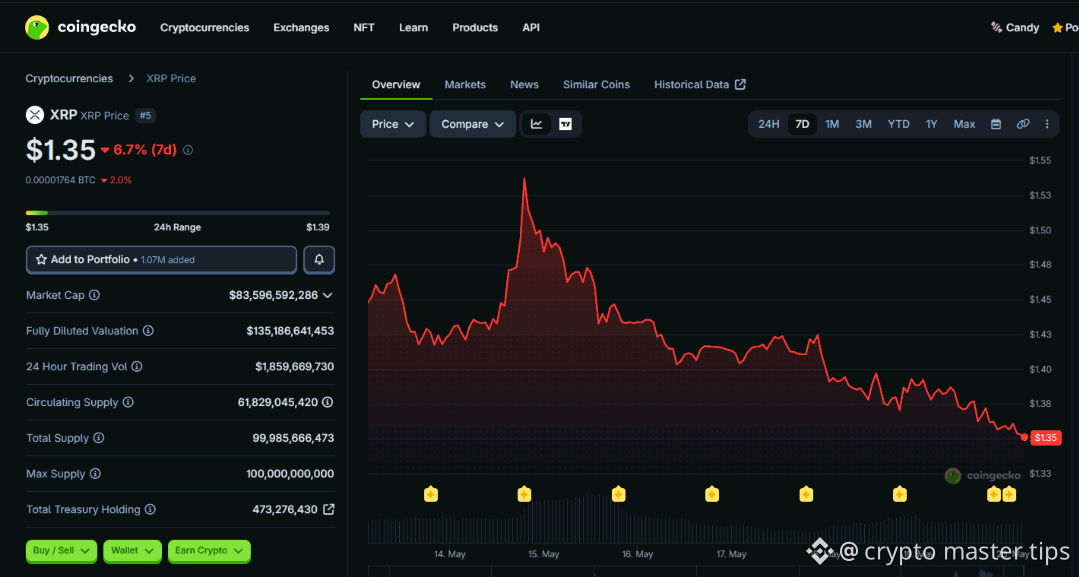Open the calendar date range icon
Image resolution: width=1079 pixels, height=577 pixels.
996,124
